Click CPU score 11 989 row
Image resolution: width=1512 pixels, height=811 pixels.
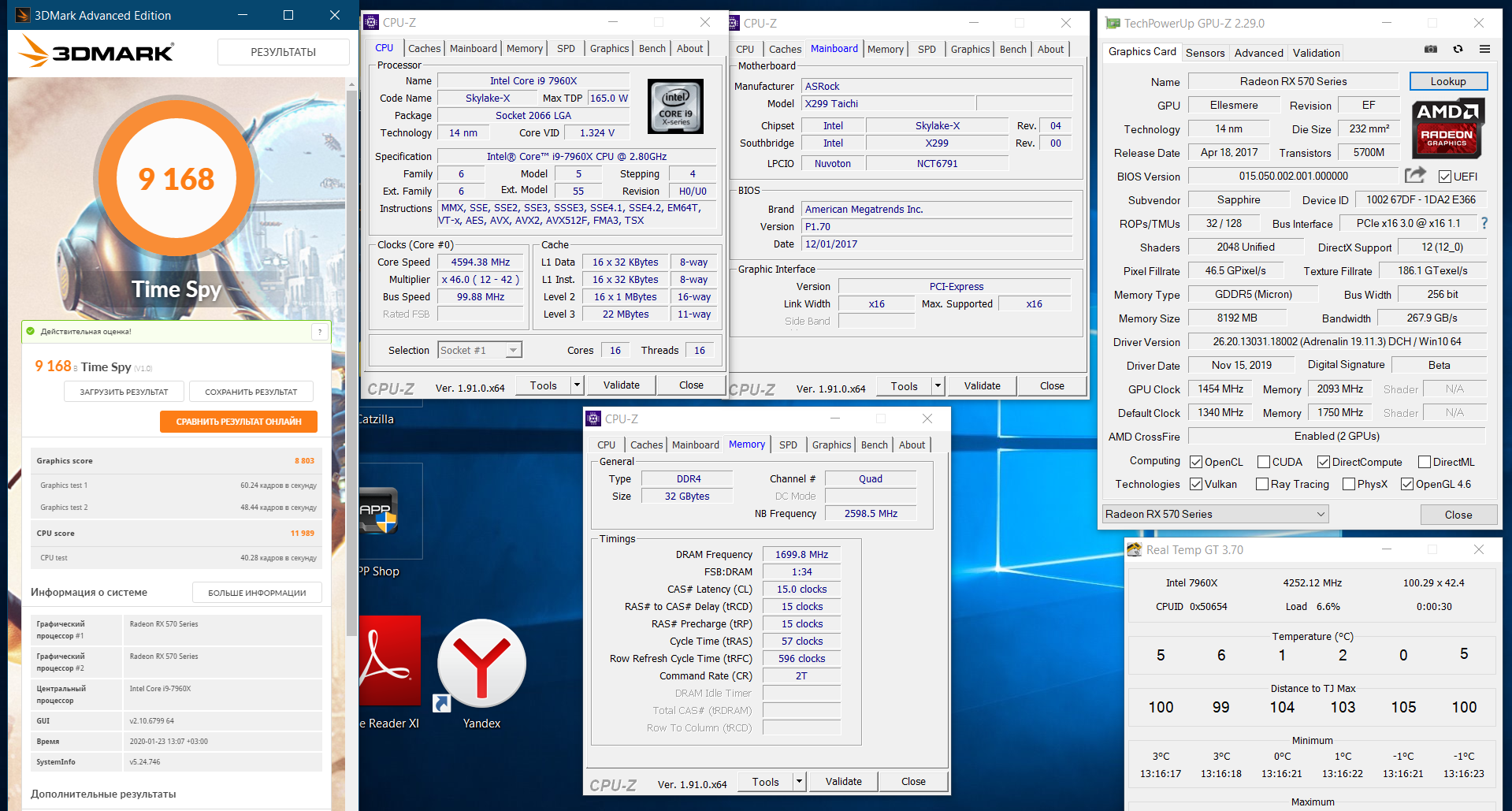(x=176, y=534)
